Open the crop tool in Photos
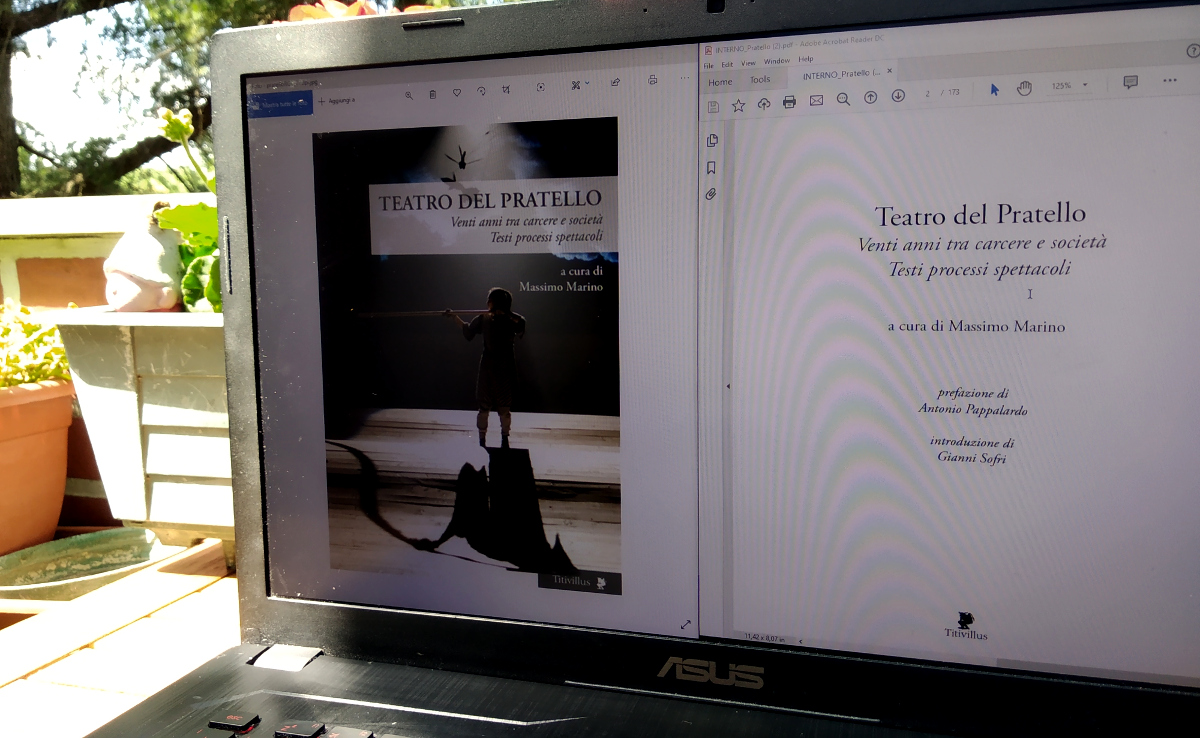The image size is (1200, 738). pos(506,90)
